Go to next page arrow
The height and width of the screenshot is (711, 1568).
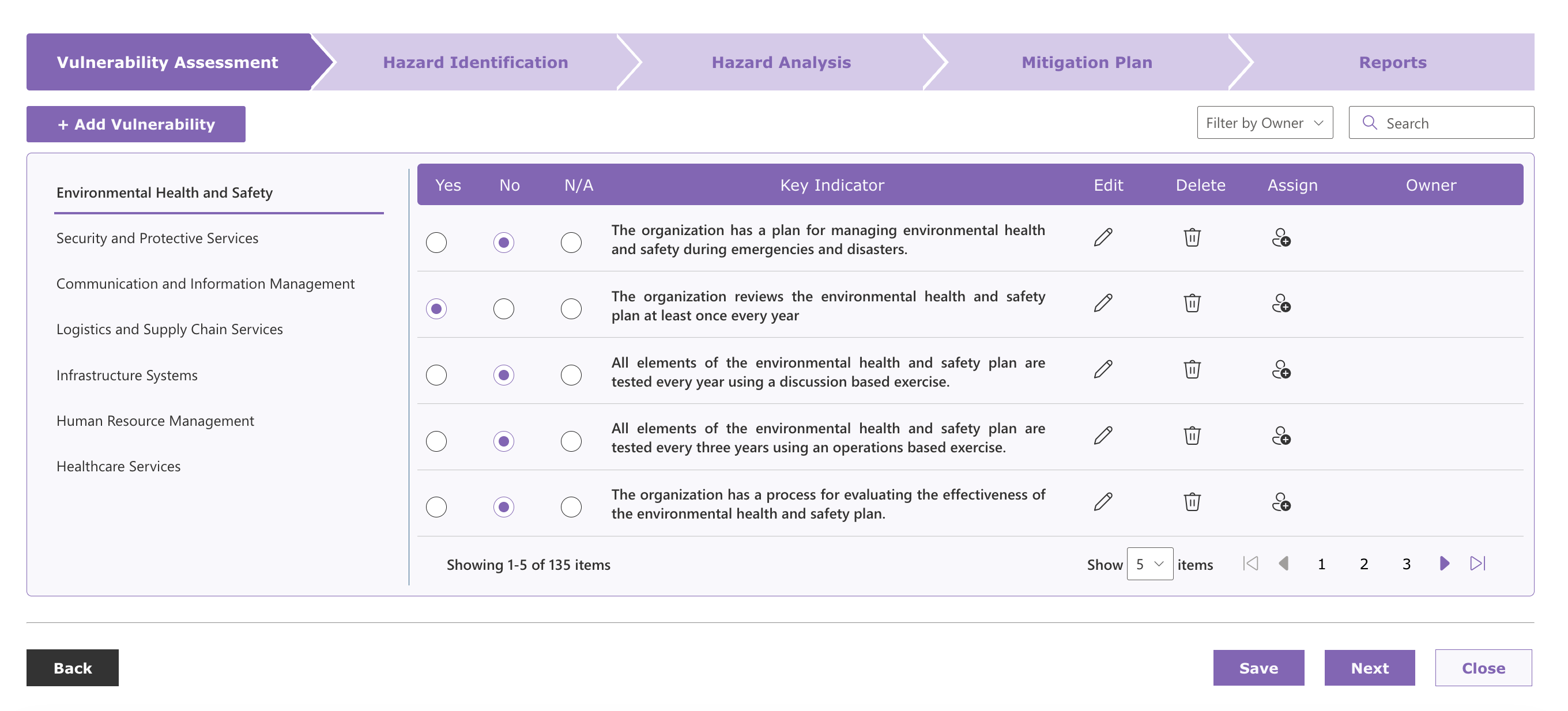click(x=1444, y=563)
